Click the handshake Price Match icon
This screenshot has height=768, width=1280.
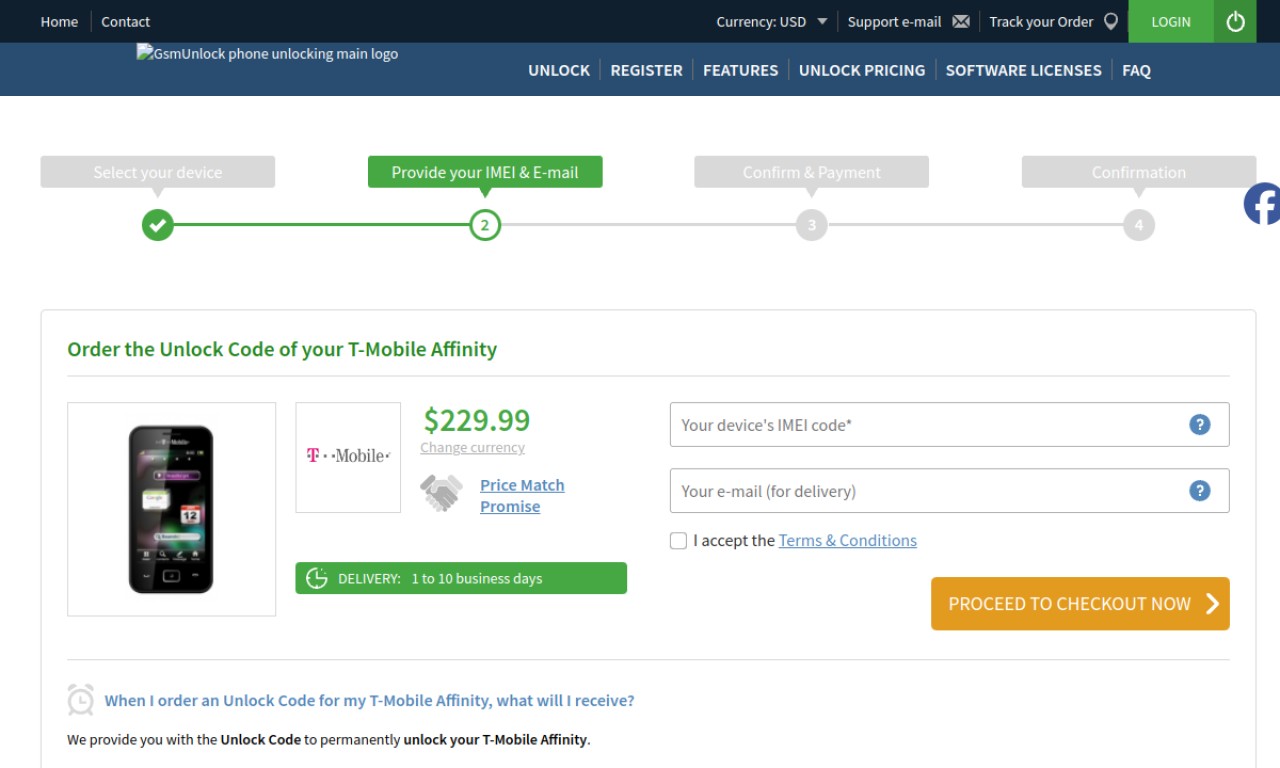(441, 493)
